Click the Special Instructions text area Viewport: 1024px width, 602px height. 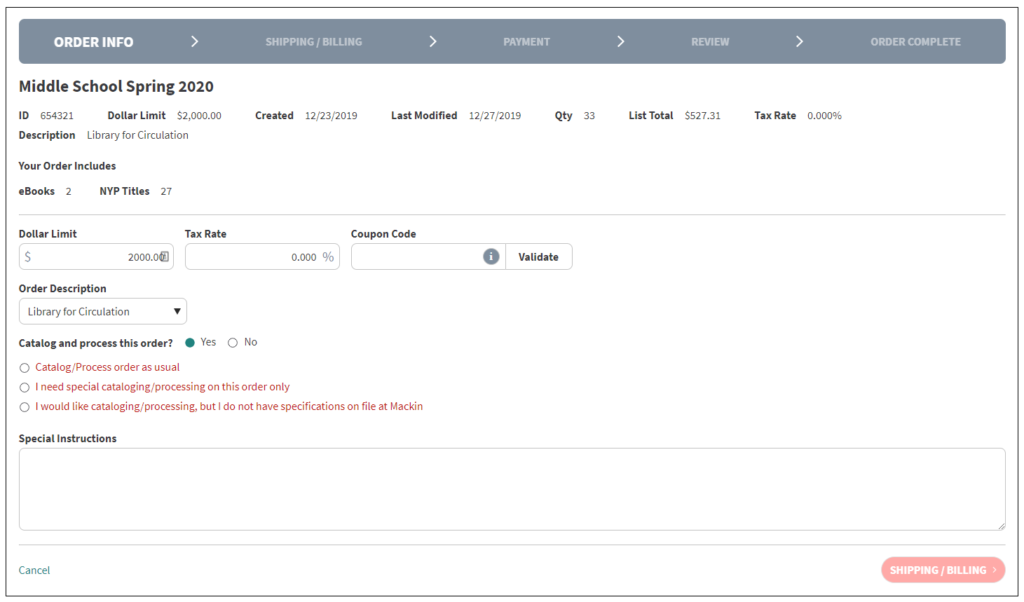click(x=511, y=489)
